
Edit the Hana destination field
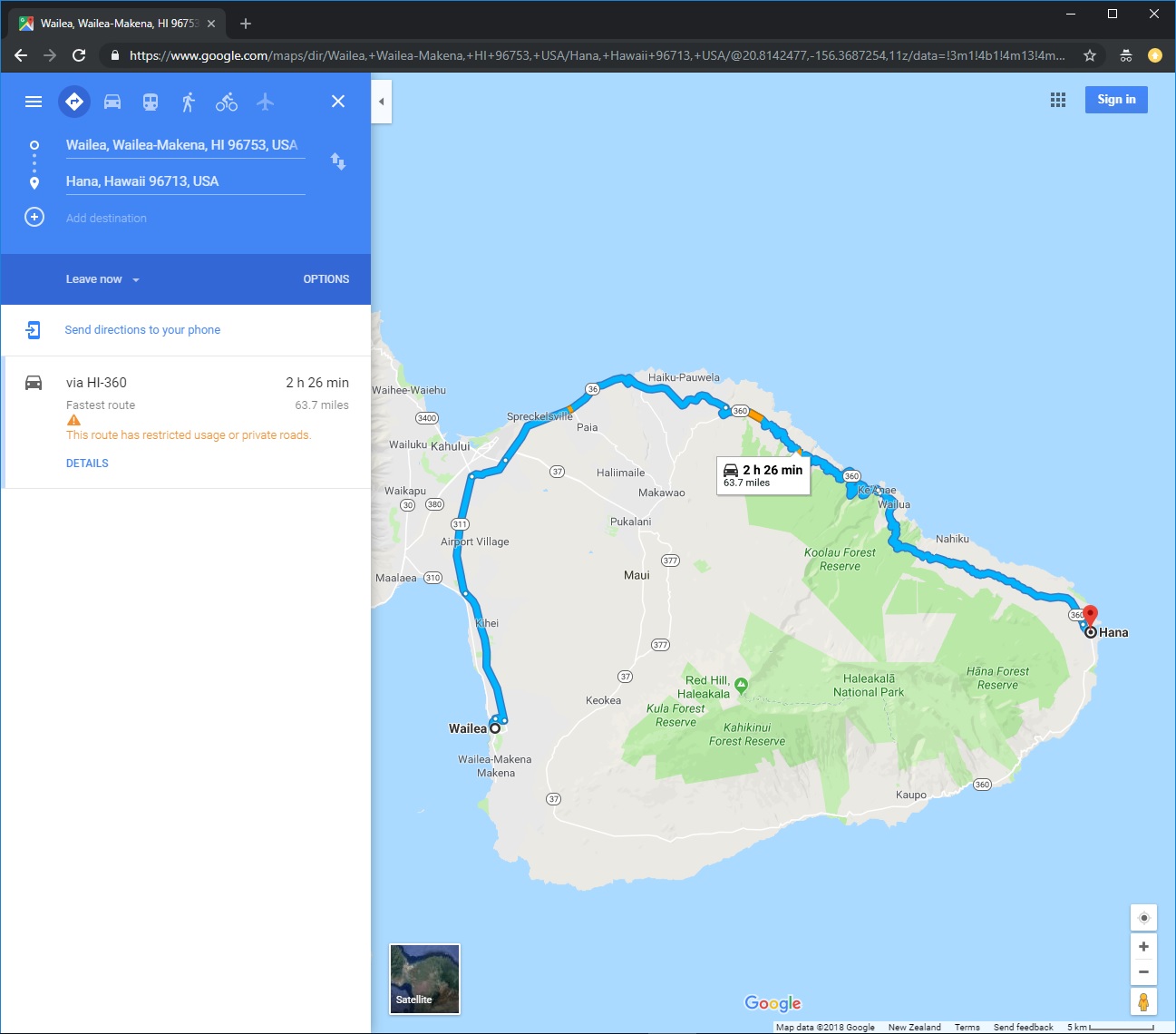click(185, 181)
